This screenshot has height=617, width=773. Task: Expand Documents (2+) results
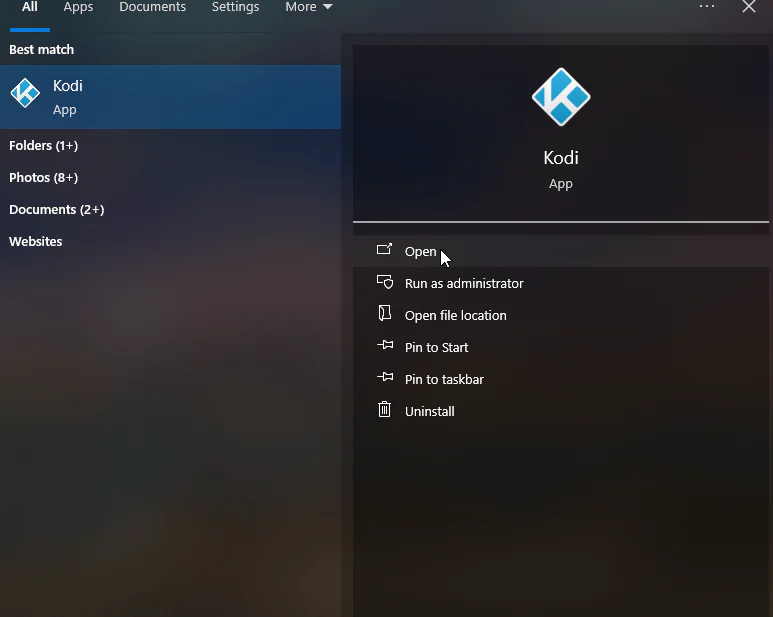(57, 210)
